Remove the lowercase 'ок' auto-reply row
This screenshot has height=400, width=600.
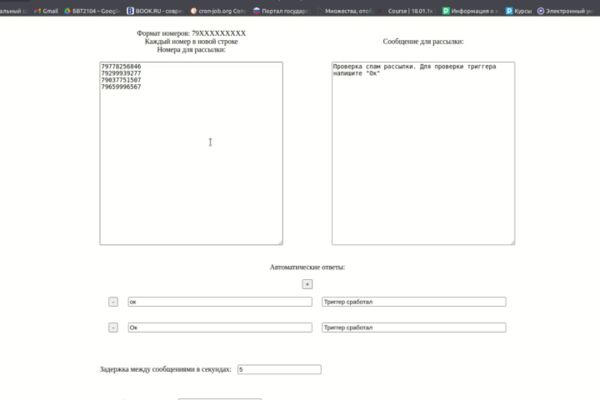tap(113, 302)
